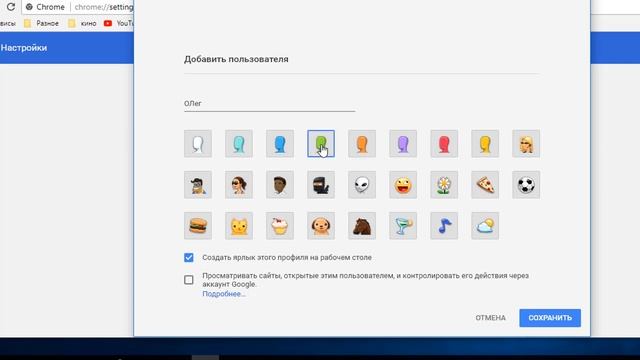Screen dimensions: 640x360
Task: Reload the page with the refresh icon
Action: pyautogui.click(x=11, y=7)
